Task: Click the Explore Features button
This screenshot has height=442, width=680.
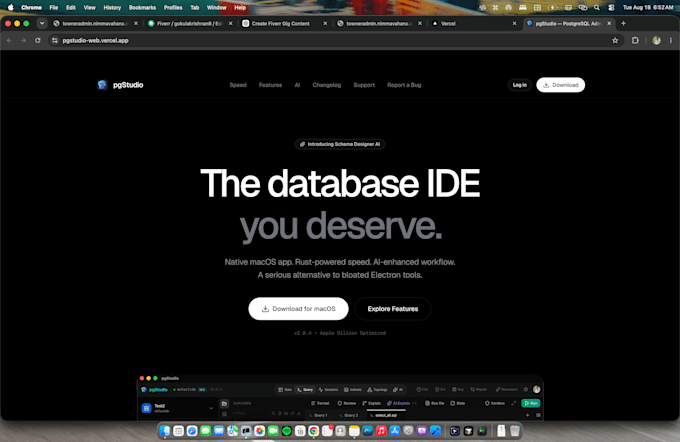Action: tap(393, 309)
